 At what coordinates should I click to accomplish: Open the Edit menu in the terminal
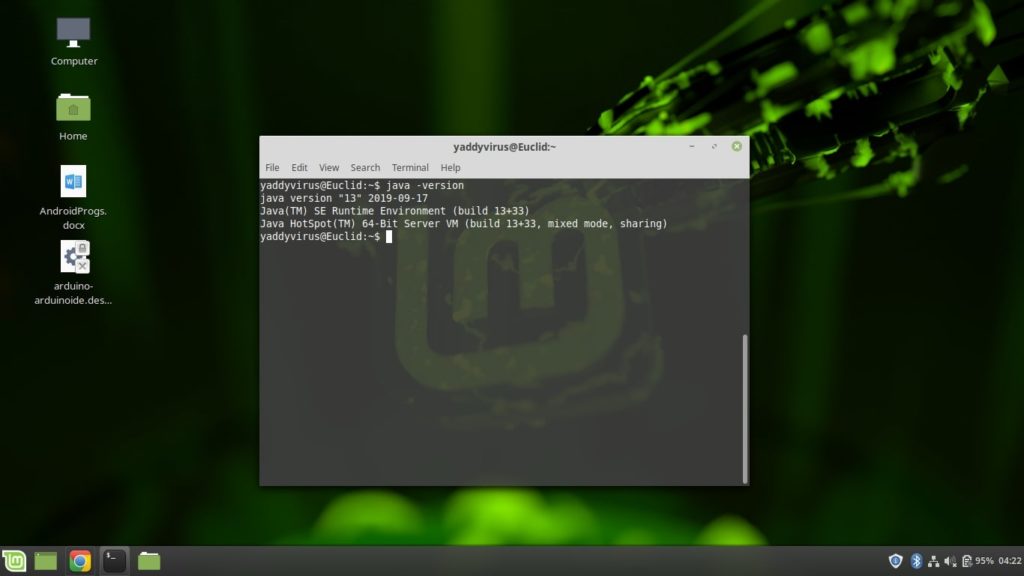298,167
